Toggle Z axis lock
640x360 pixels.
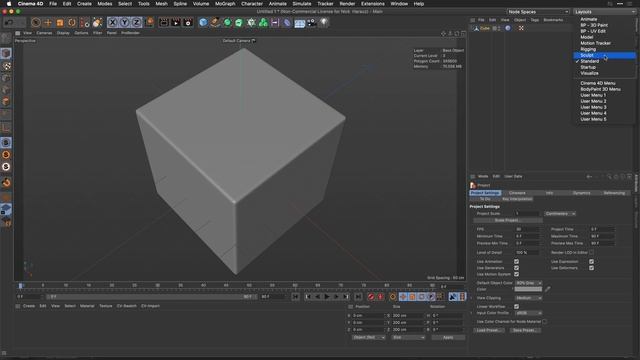click(x=136, y=23)
